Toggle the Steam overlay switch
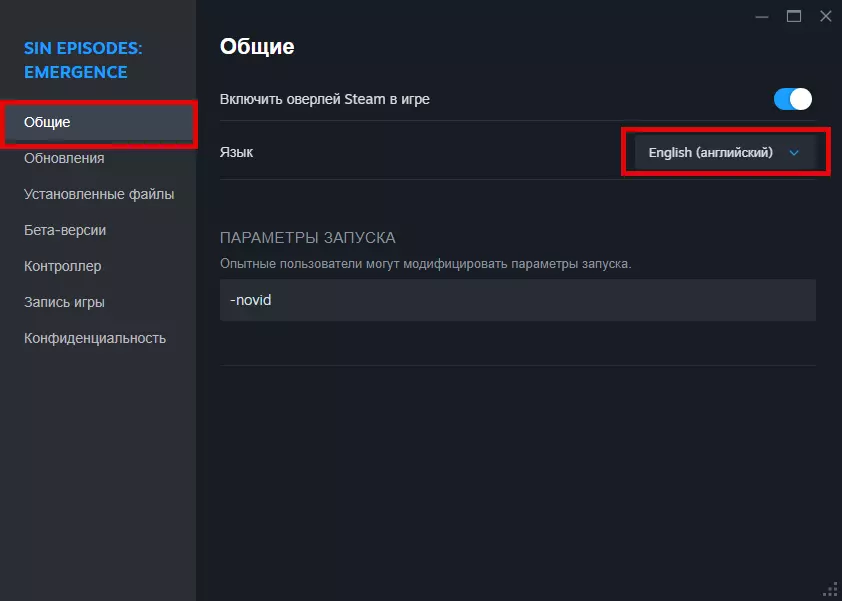This screenshot has height=601, width=842. tap(792, 99)
